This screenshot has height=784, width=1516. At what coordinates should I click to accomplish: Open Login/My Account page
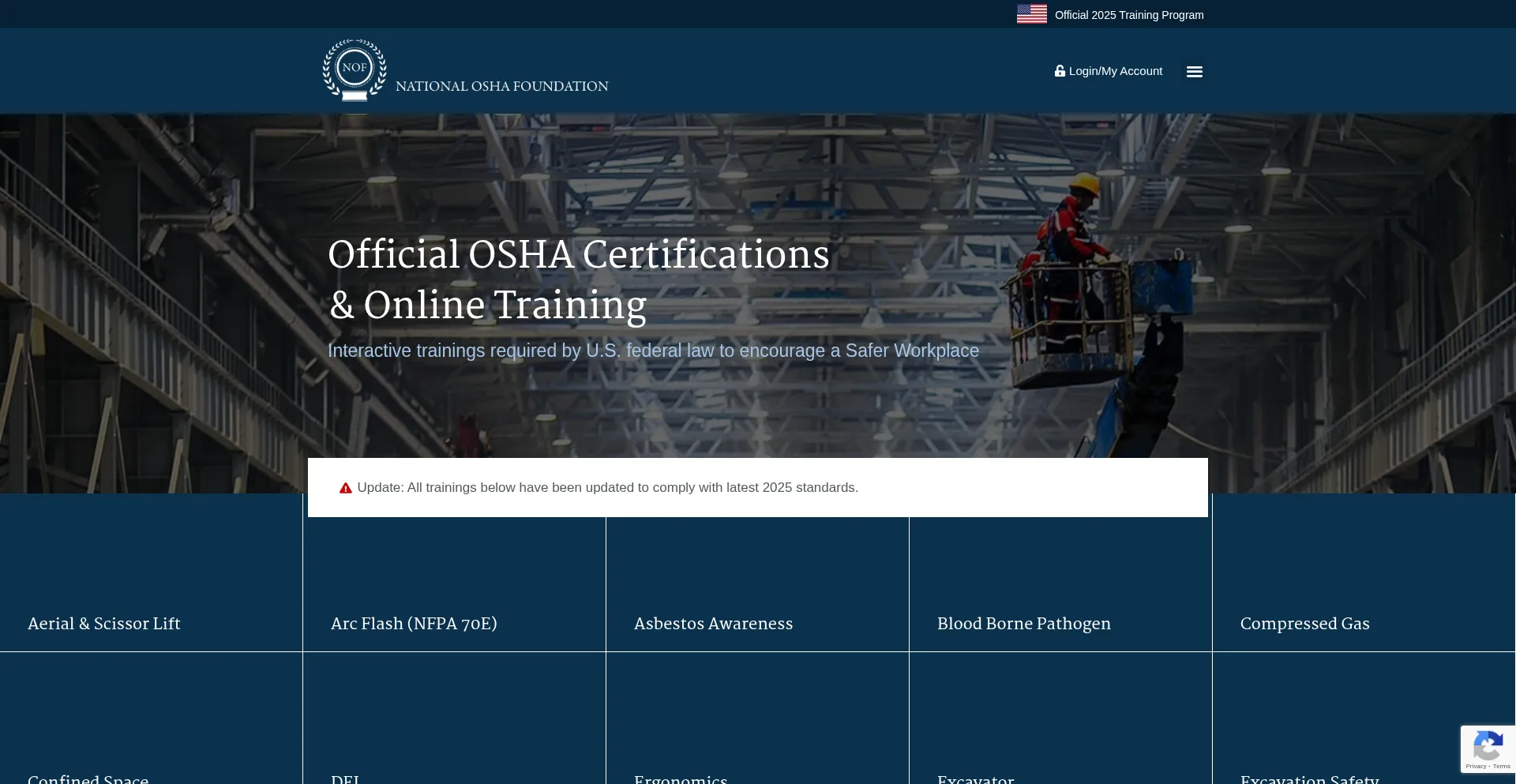pyautogui.click(x=1115, y=71)
